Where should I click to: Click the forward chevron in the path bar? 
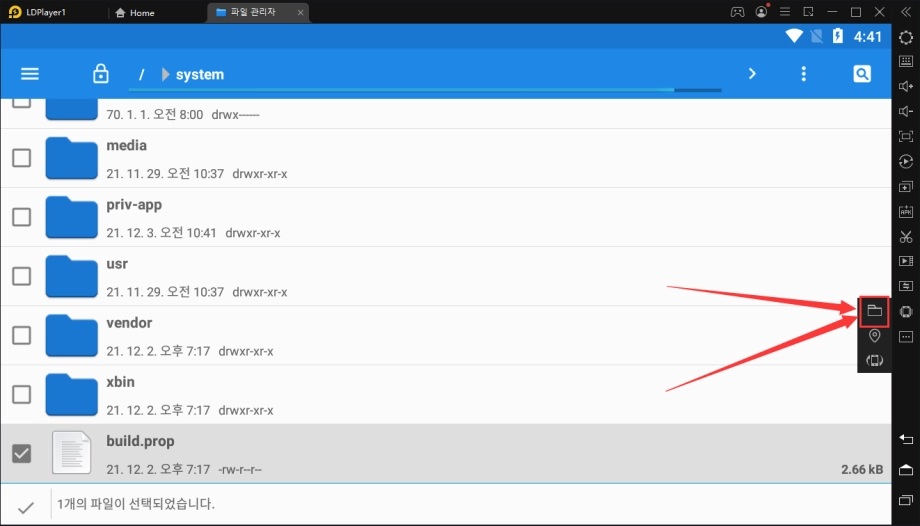coord(752,74)
